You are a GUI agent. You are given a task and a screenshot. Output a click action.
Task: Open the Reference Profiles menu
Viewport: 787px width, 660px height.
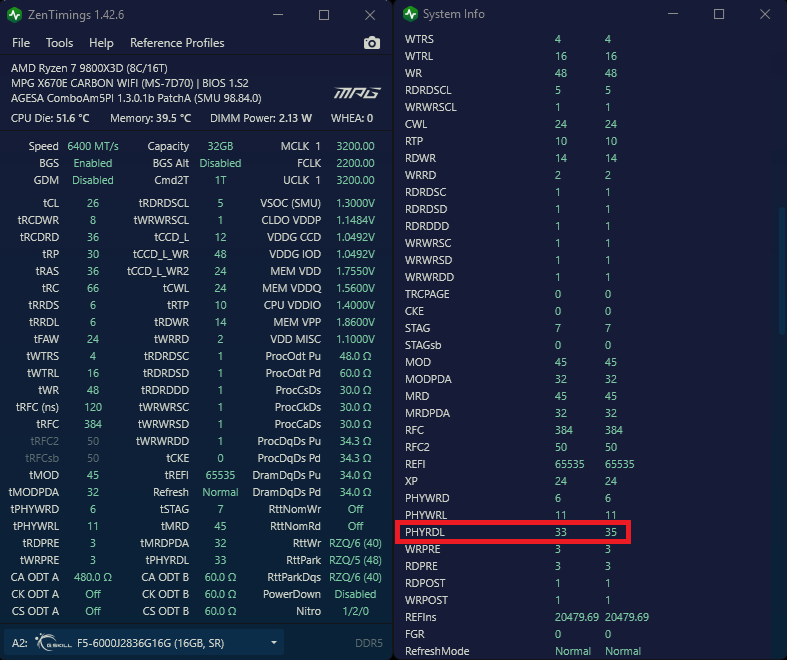(177, 43)
